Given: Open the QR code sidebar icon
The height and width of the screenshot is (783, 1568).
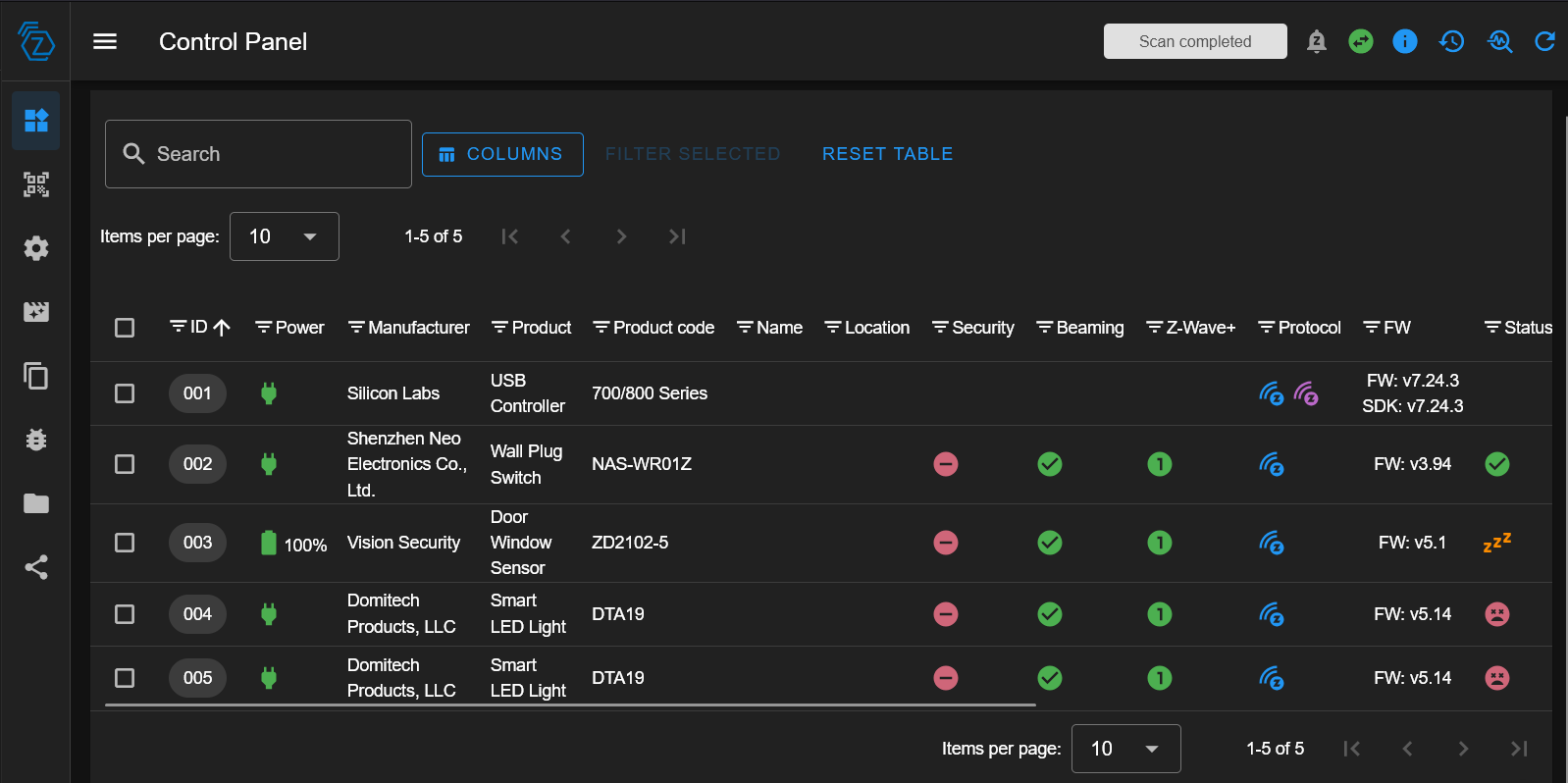Looking at the screenshot, I should (36, 184).
